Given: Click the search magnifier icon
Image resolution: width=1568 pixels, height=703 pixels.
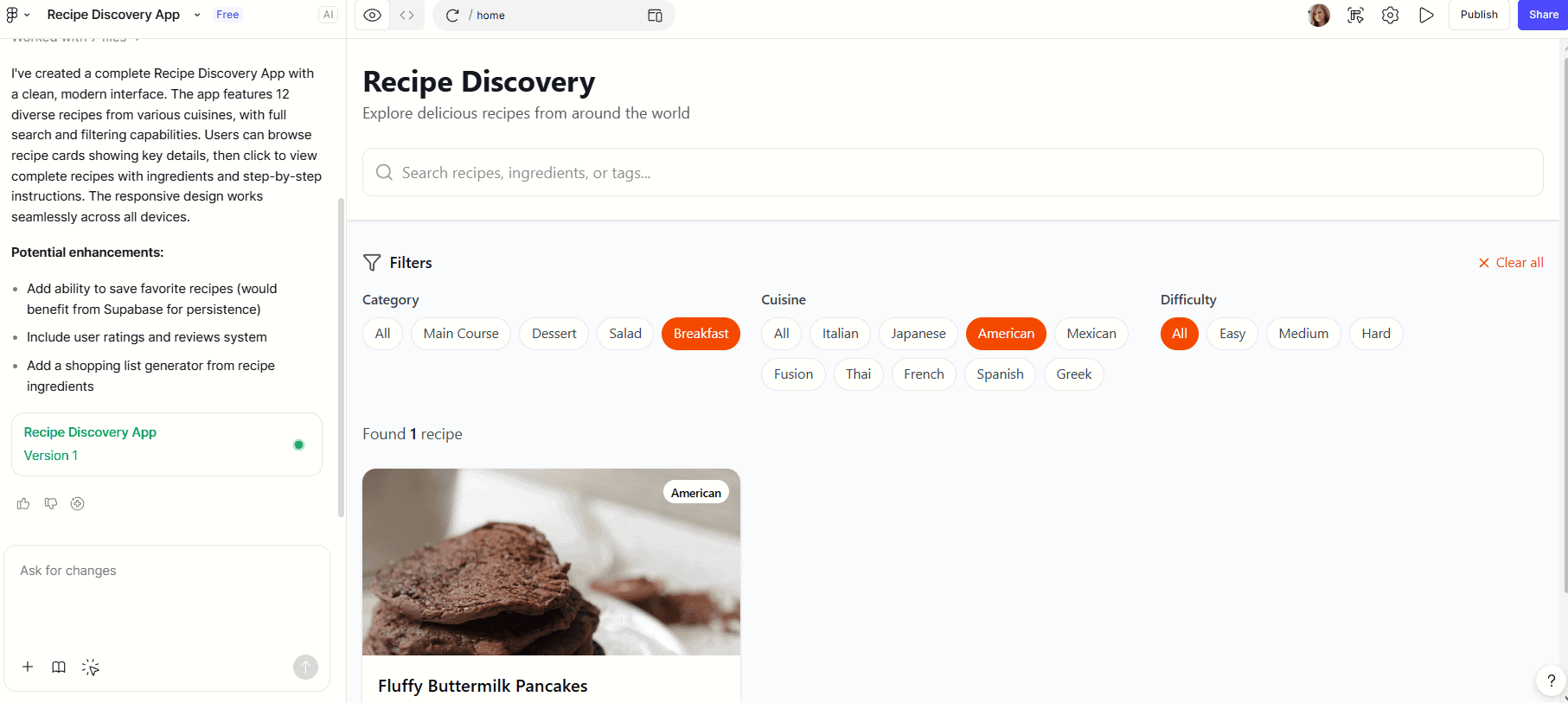Looking at the screenshot, I should [384, 172].
